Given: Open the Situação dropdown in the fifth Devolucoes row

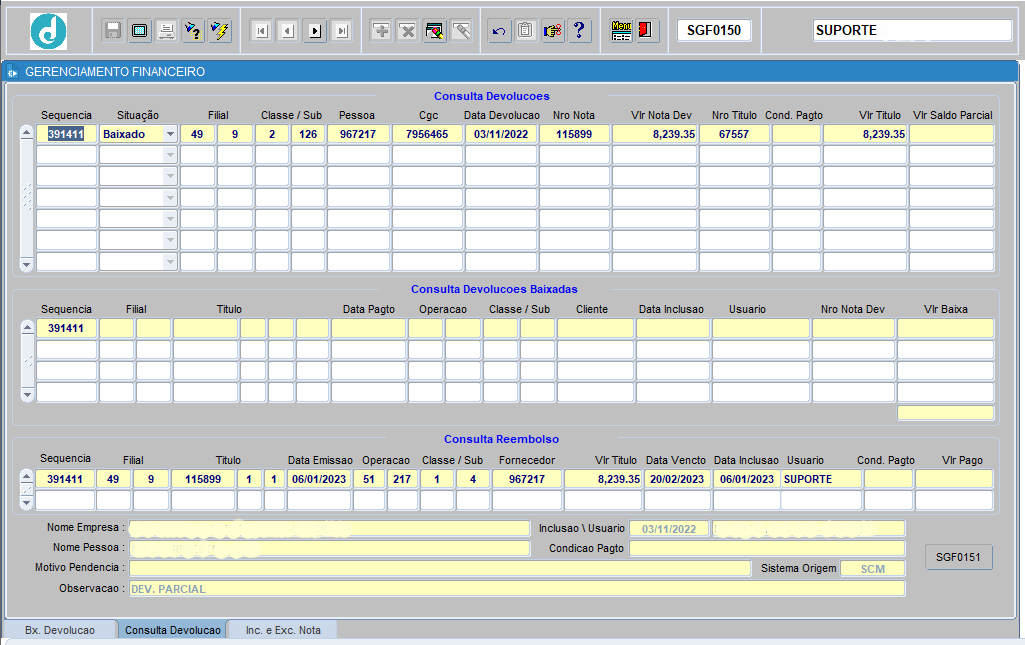Looking at the screenshot, I should coord(170,219).
